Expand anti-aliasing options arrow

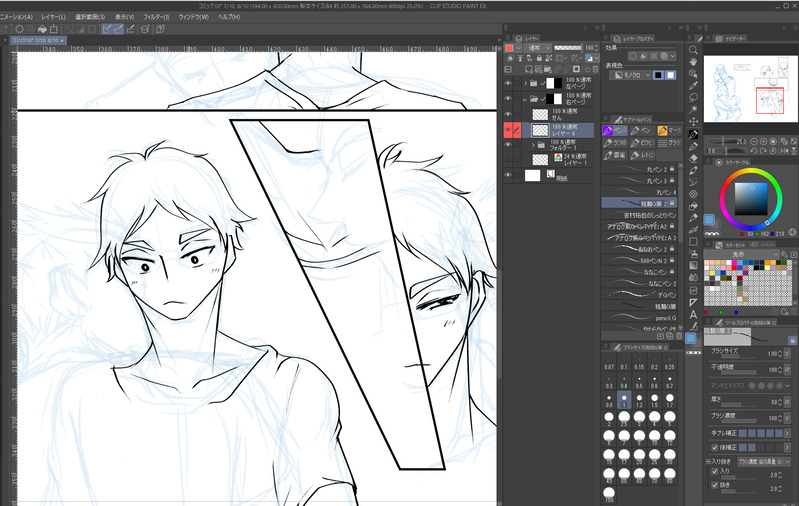[x=787, y=386]
